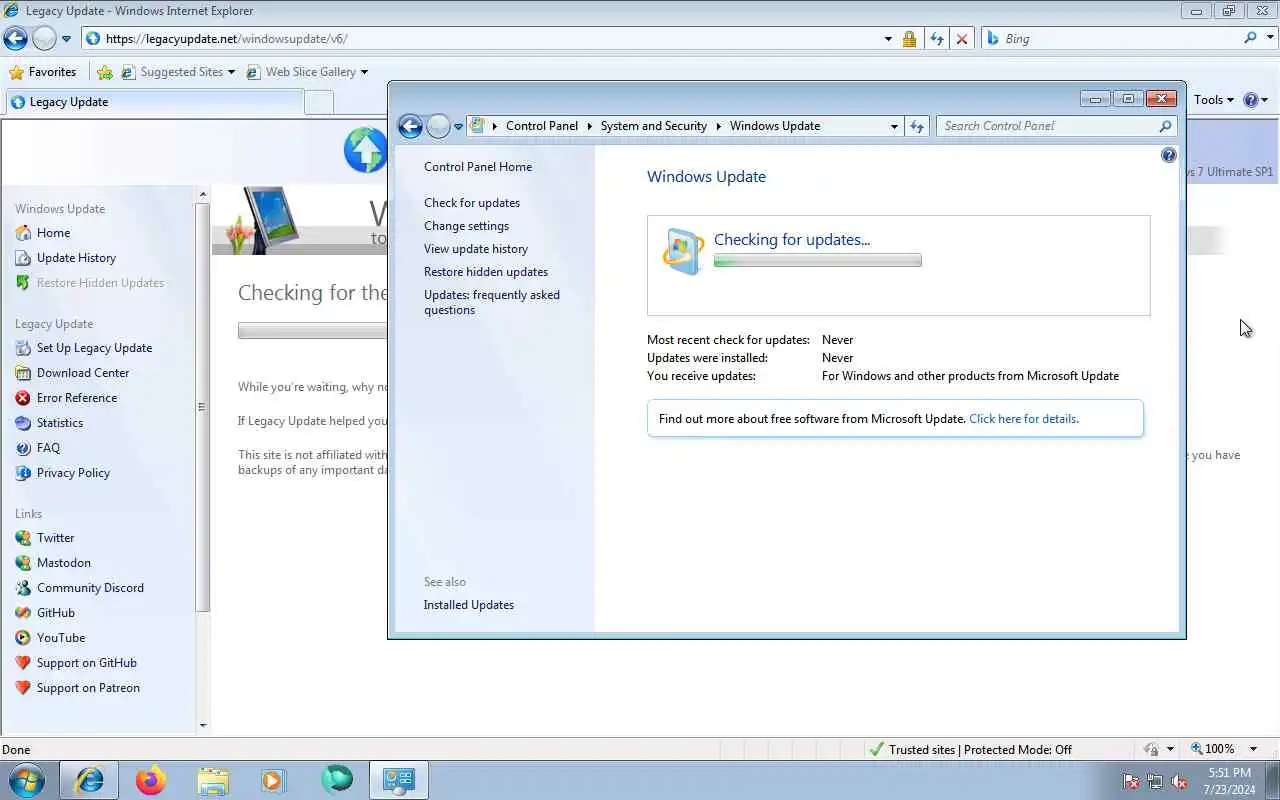Screen dimensions: 1280x800
Task: Expand the IE address bar autocomplete dropdown
Action: pos(888,39)
